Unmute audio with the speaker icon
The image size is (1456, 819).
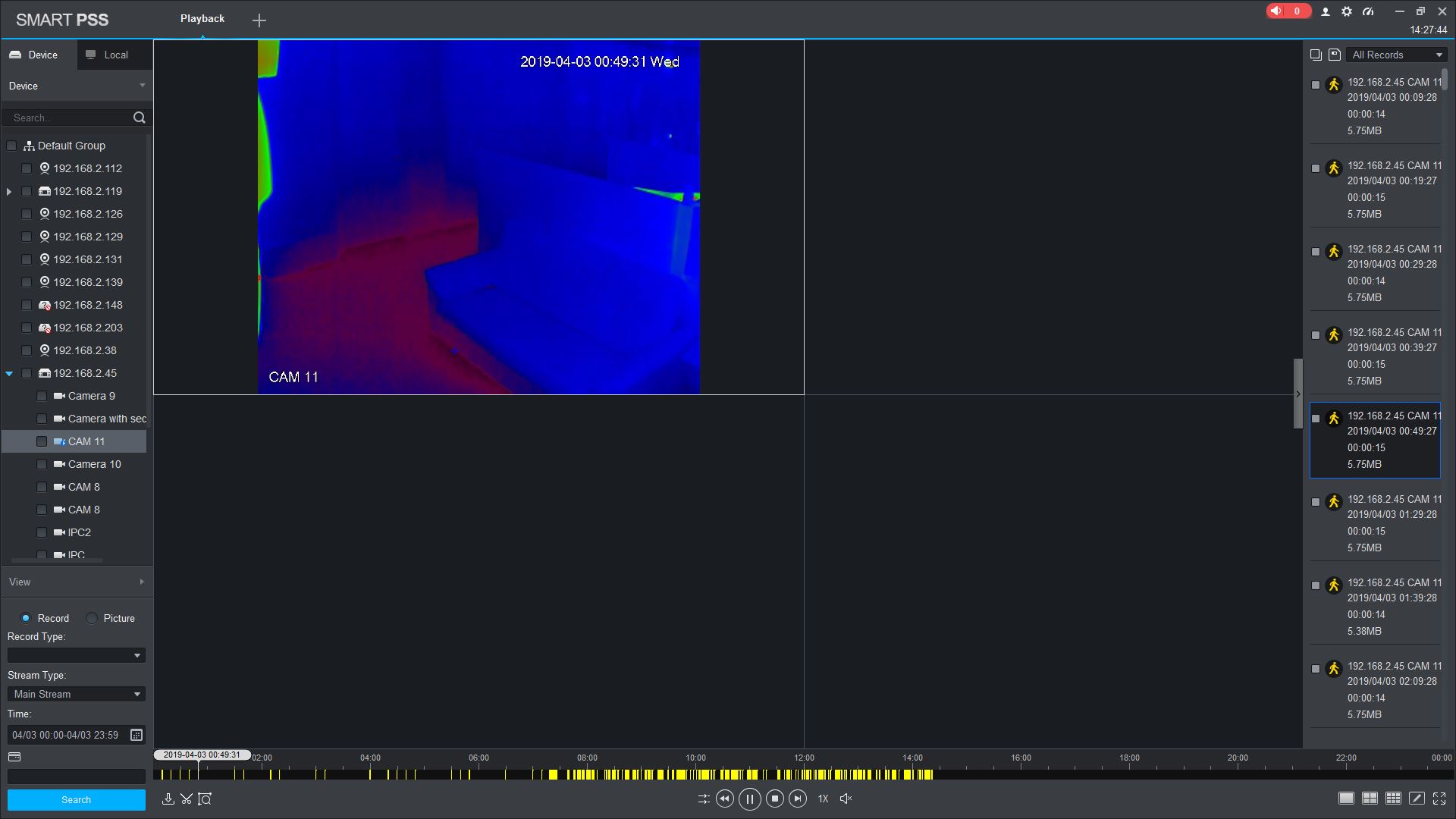[846, 799]
